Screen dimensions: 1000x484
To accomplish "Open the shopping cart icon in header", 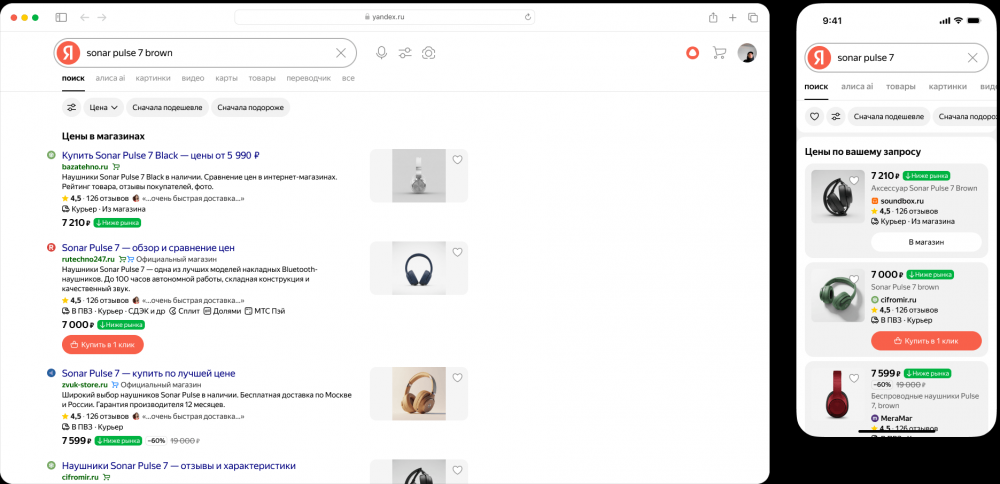I will coord(719,53).
